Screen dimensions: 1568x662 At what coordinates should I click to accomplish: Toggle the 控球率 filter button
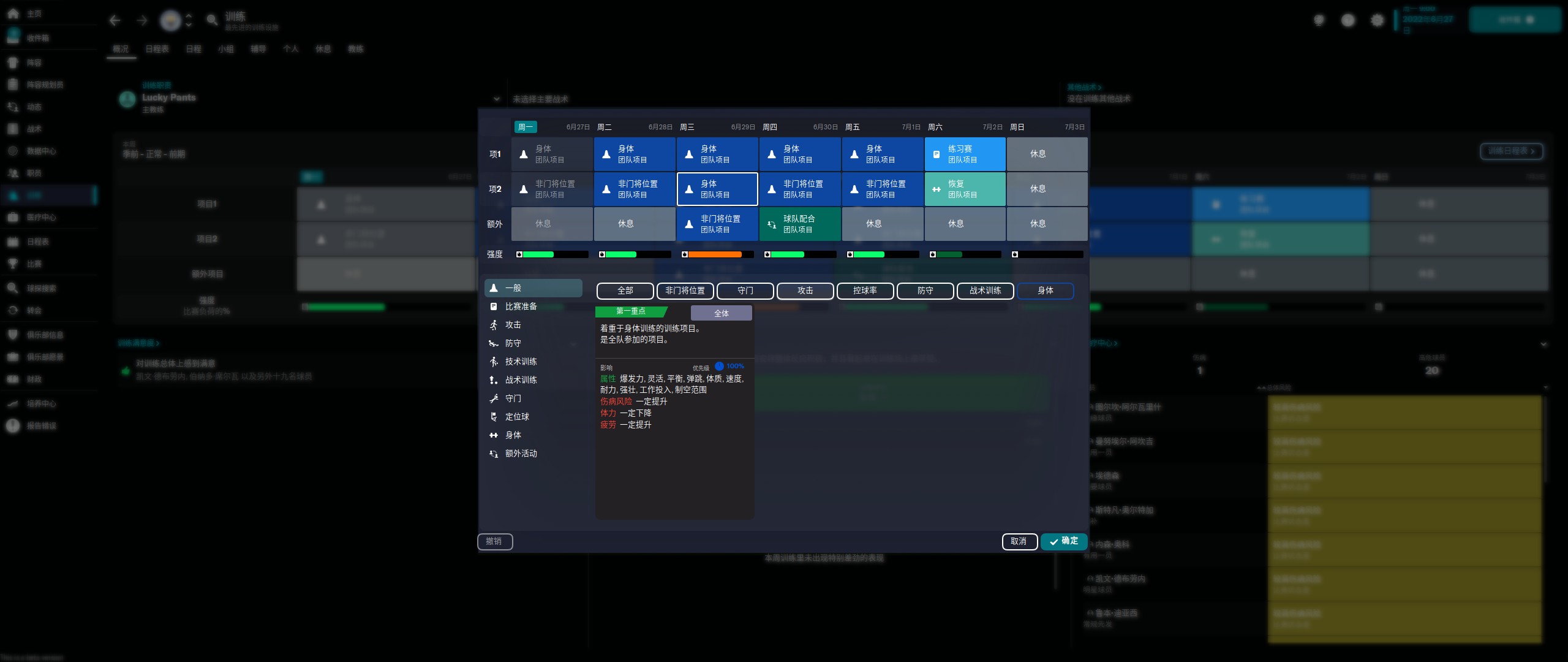(x=865, y=291)
